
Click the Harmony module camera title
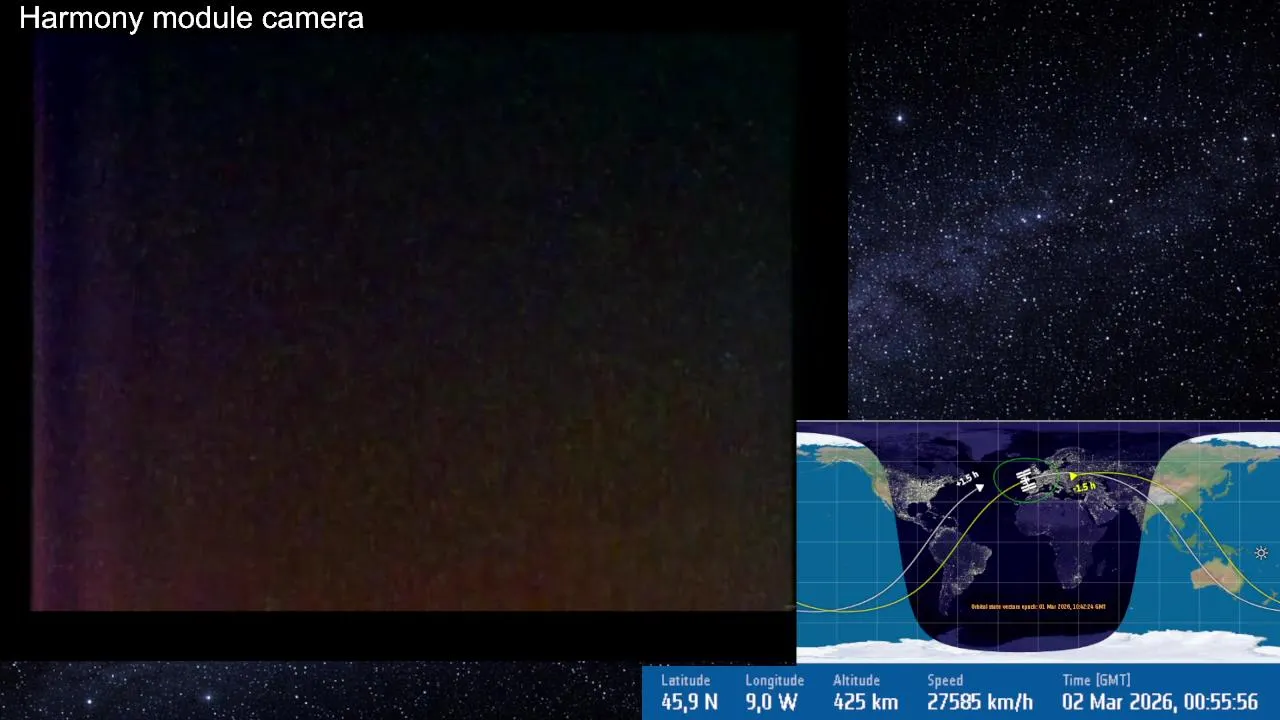tap(191, 18)
